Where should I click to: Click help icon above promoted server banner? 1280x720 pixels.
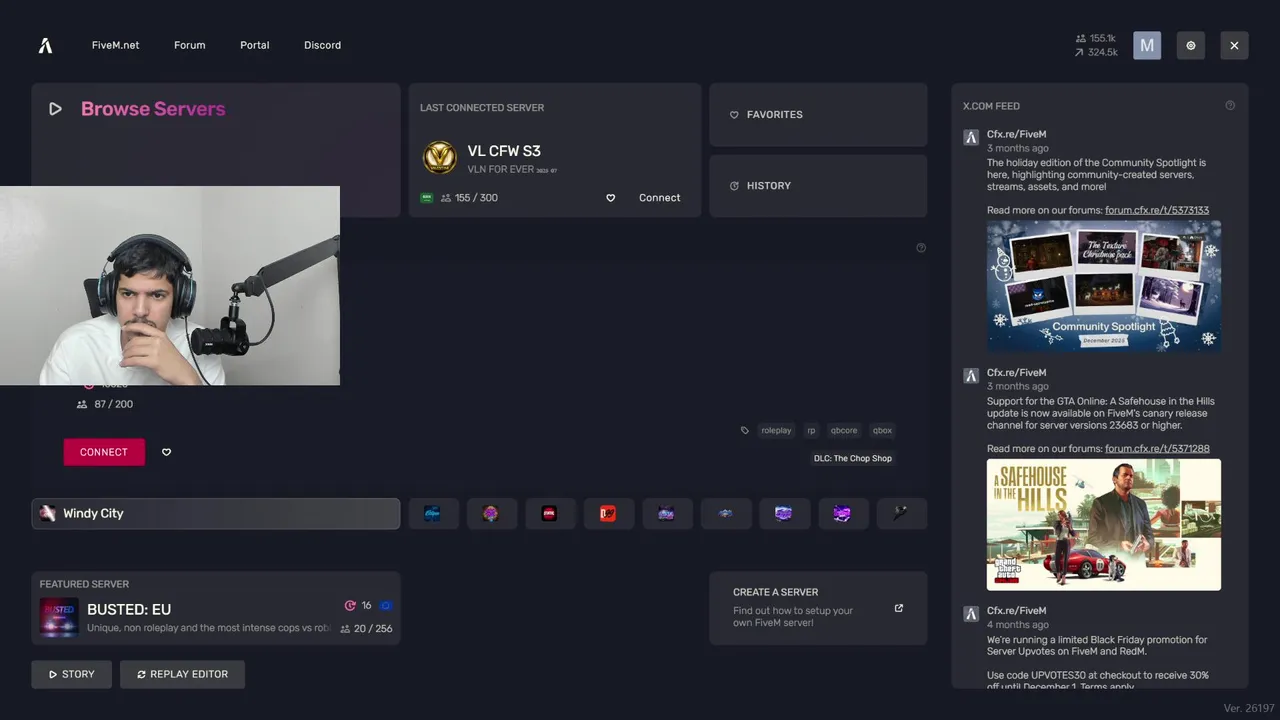921,247
